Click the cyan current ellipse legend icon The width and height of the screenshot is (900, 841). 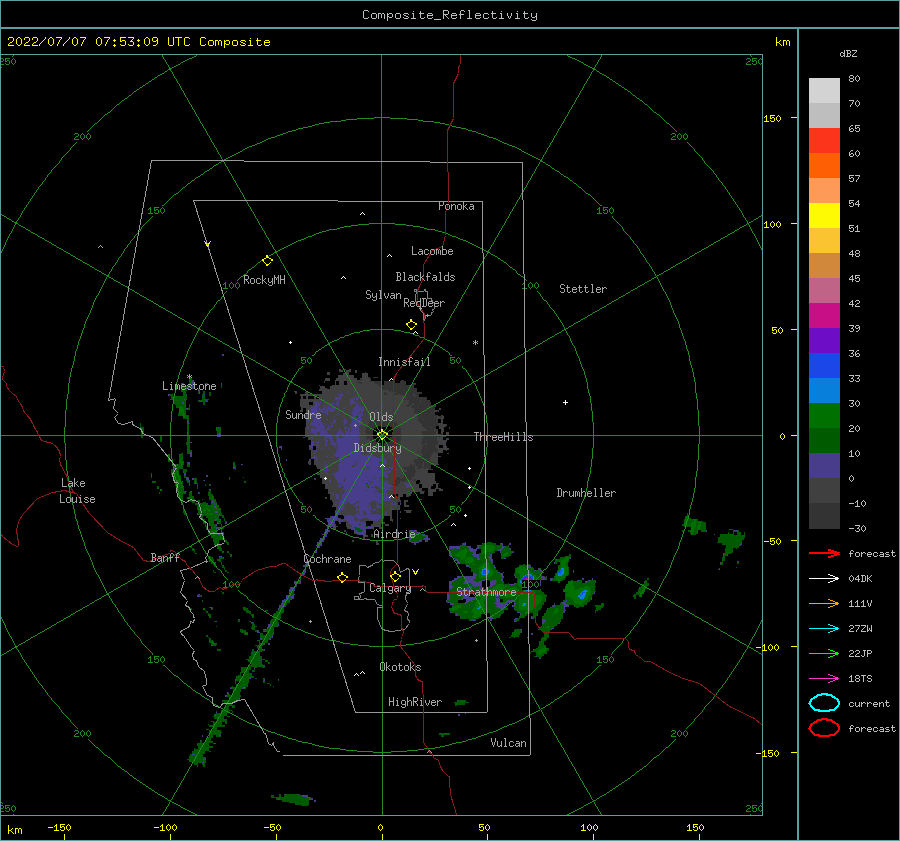(x=824, y=703)
